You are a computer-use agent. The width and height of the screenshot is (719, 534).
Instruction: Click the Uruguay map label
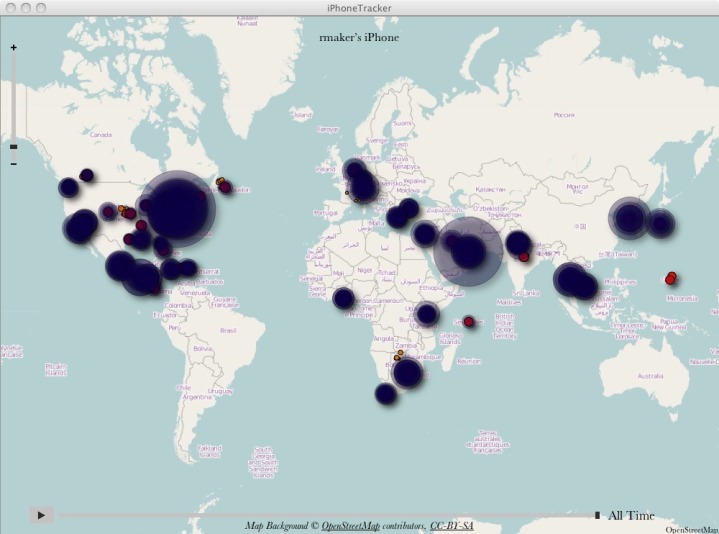coord(220,391)
